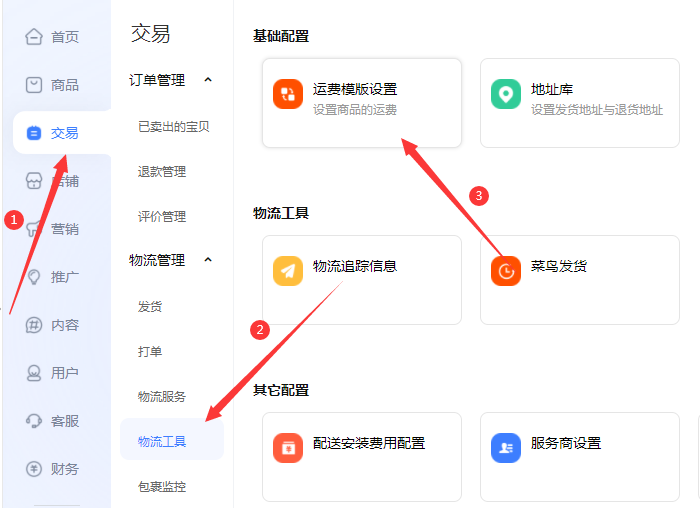
Task: Click the green 地址库 location pin icon
Action: pos(506,96)
